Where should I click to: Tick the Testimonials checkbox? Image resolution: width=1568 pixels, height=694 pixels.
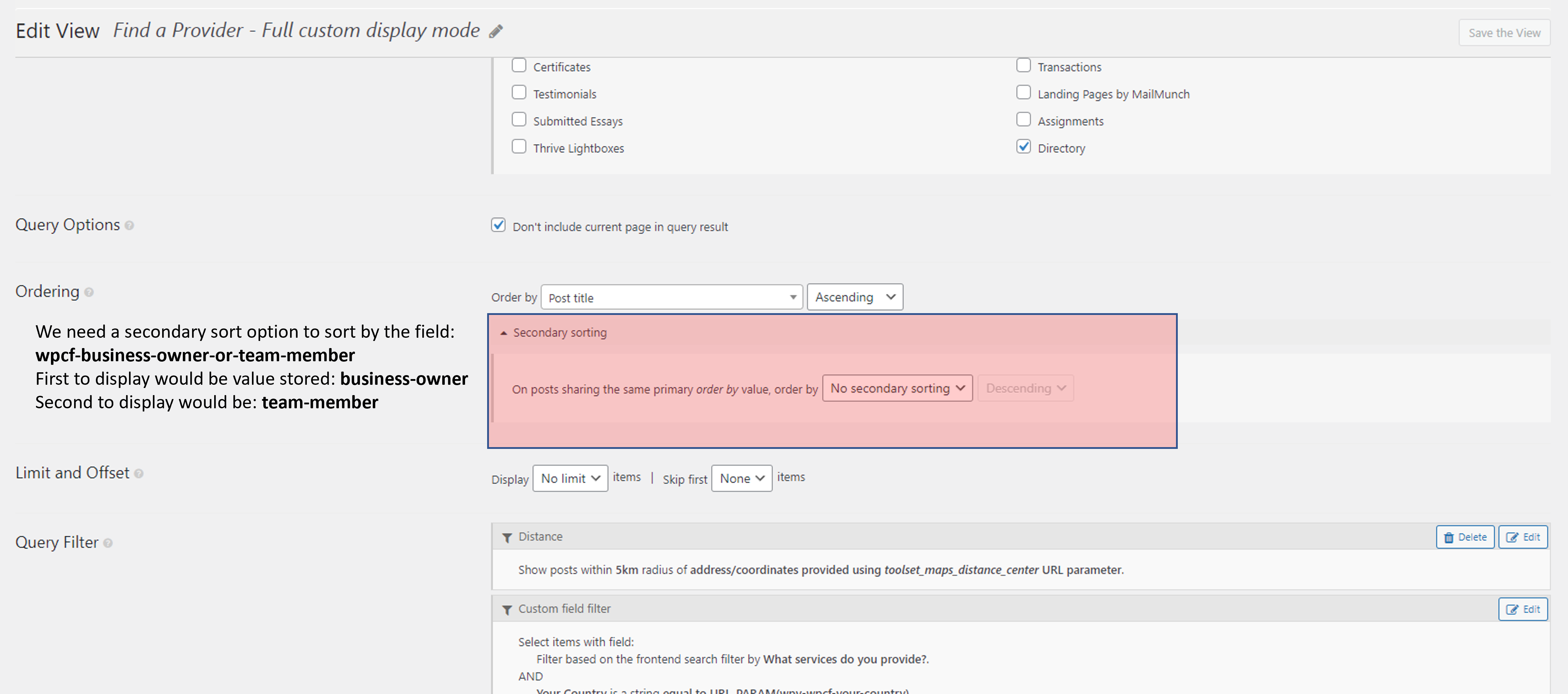point(519,93)
